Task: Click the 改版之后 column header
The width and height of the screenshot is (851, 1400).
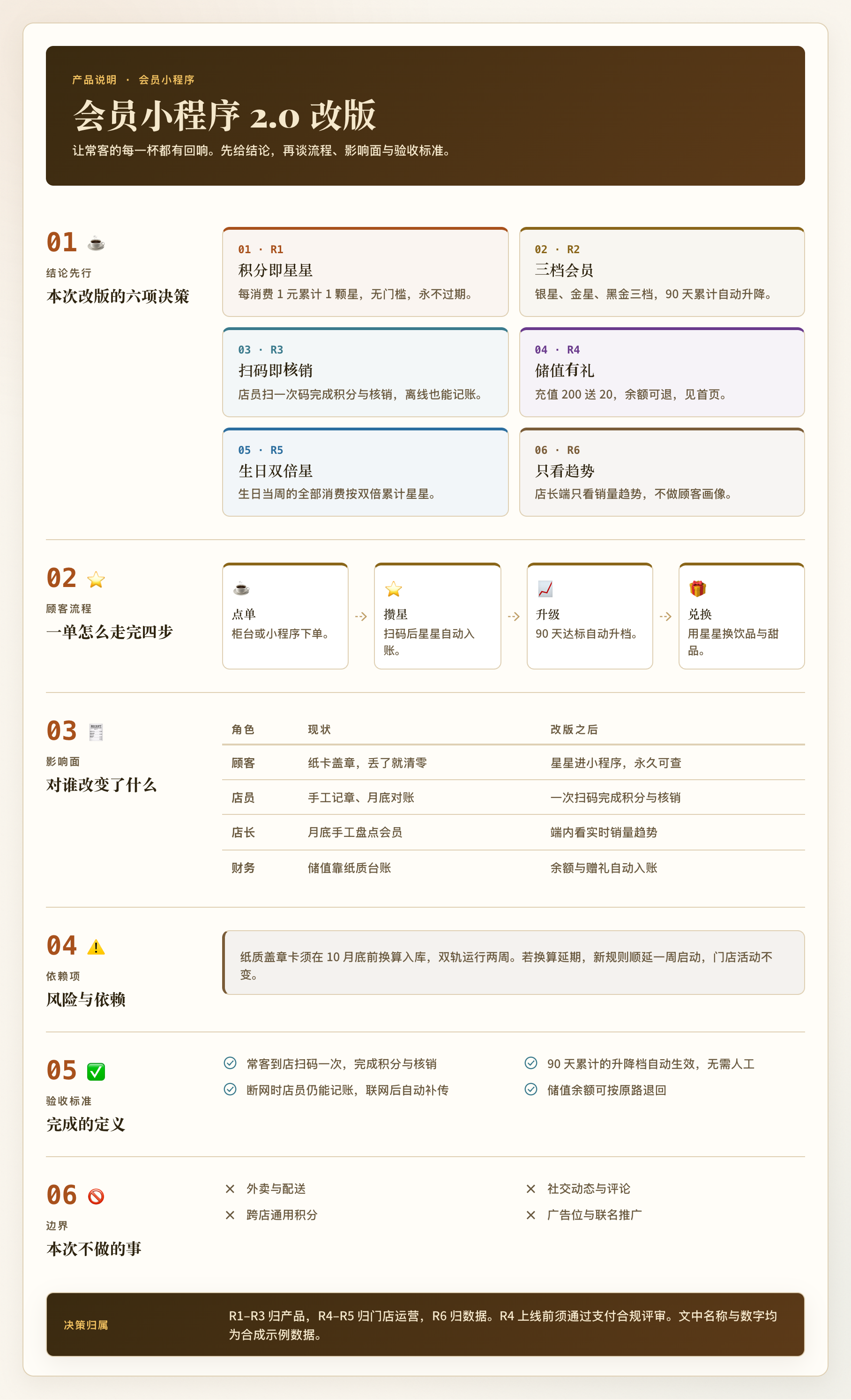Action: (574, 730)
